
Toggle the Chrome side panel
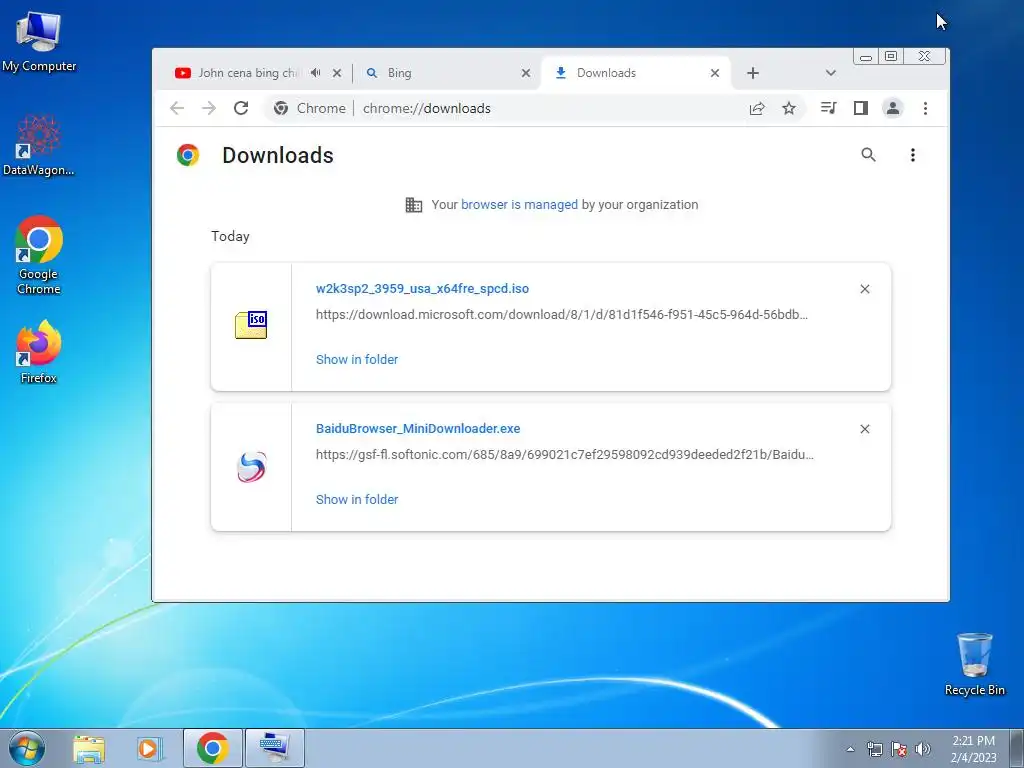click(x=861, y=108)
